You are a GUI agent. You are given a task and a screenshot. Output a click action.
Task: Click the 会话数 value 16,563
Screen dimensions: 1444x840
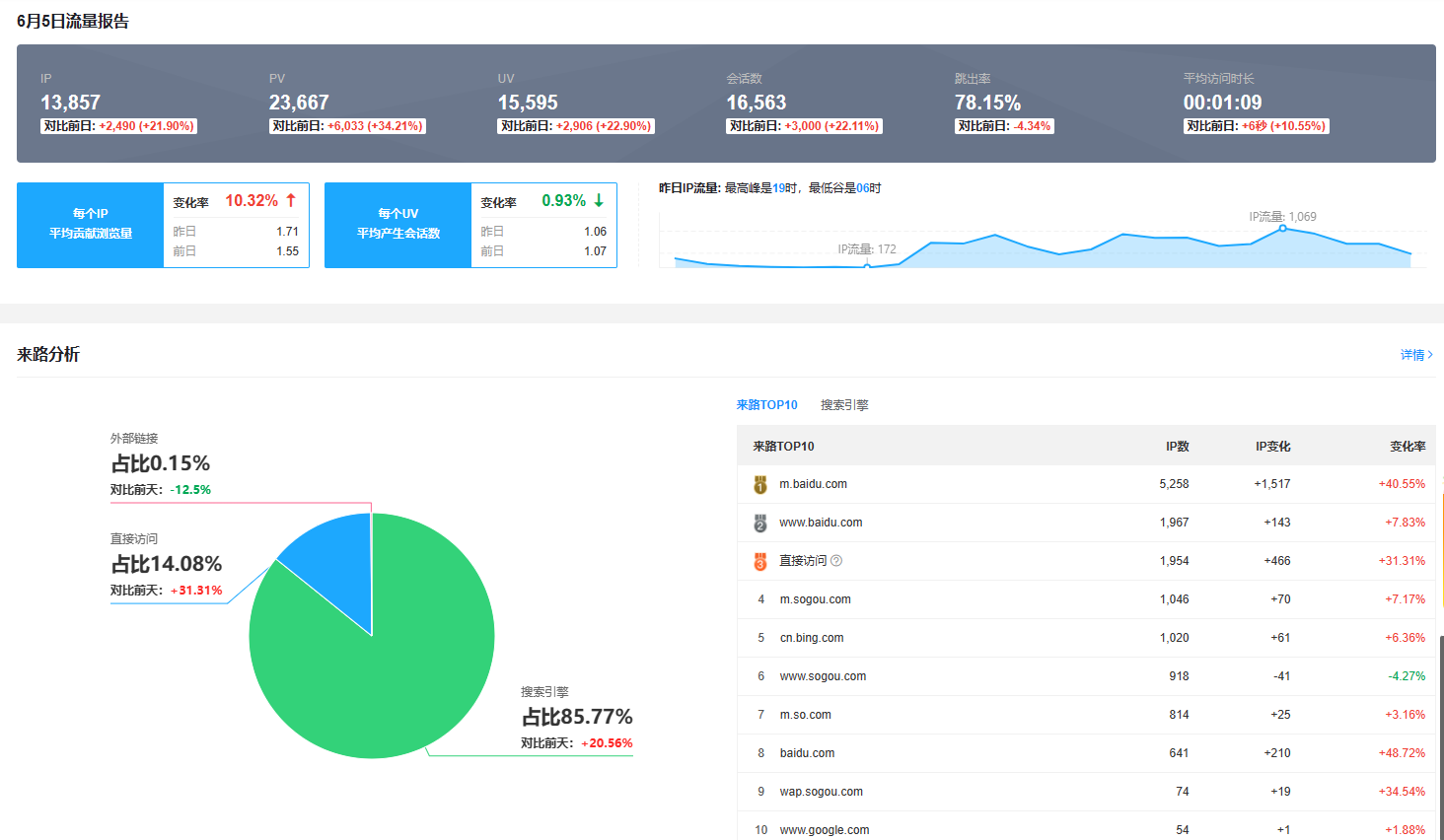click(757, 103)
